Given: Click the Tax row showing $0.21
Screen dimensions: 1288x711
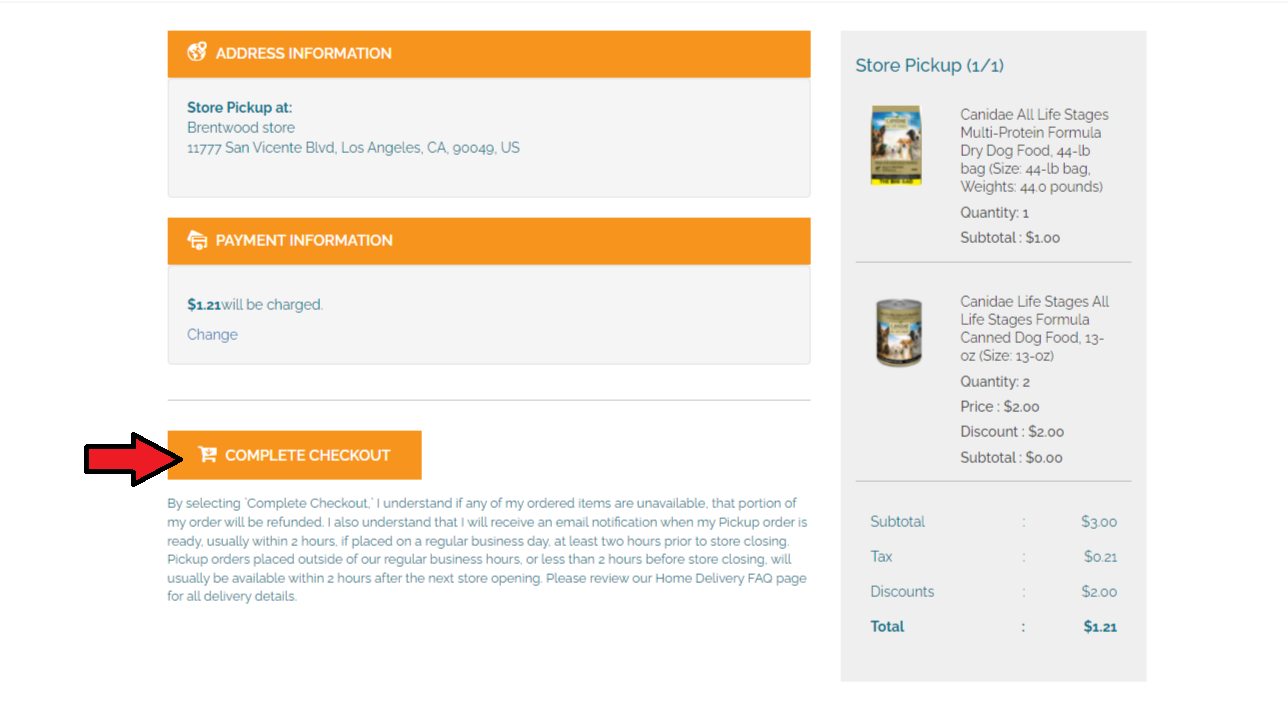Looking at the screenshot, I should tap(992, 557).
